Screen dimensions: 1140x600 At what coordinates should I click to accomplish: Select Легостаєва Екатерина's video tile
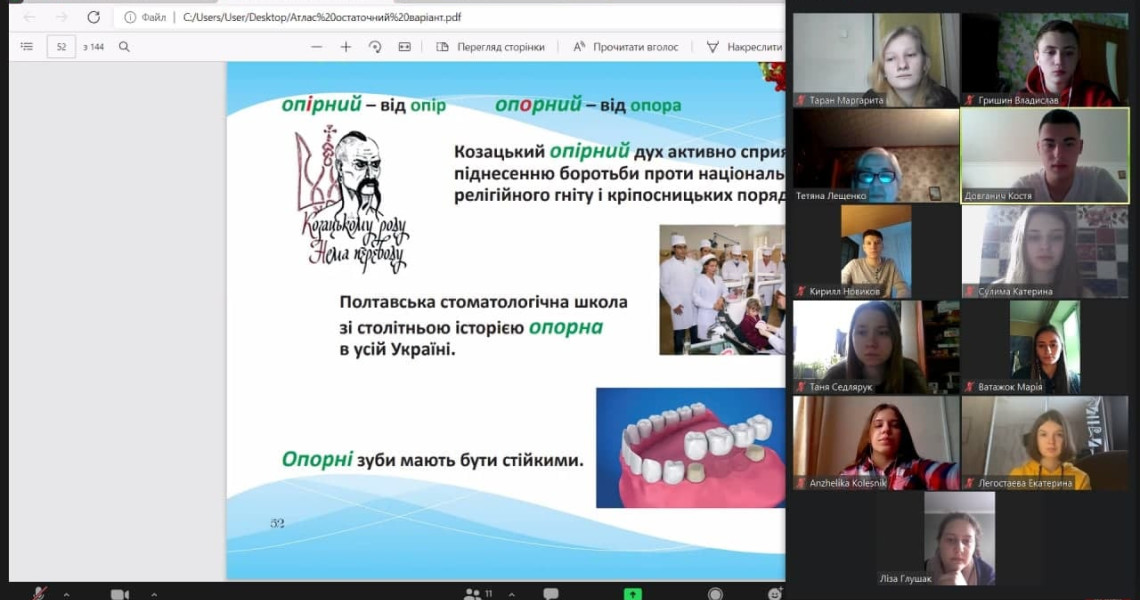tap(1045, 443)
